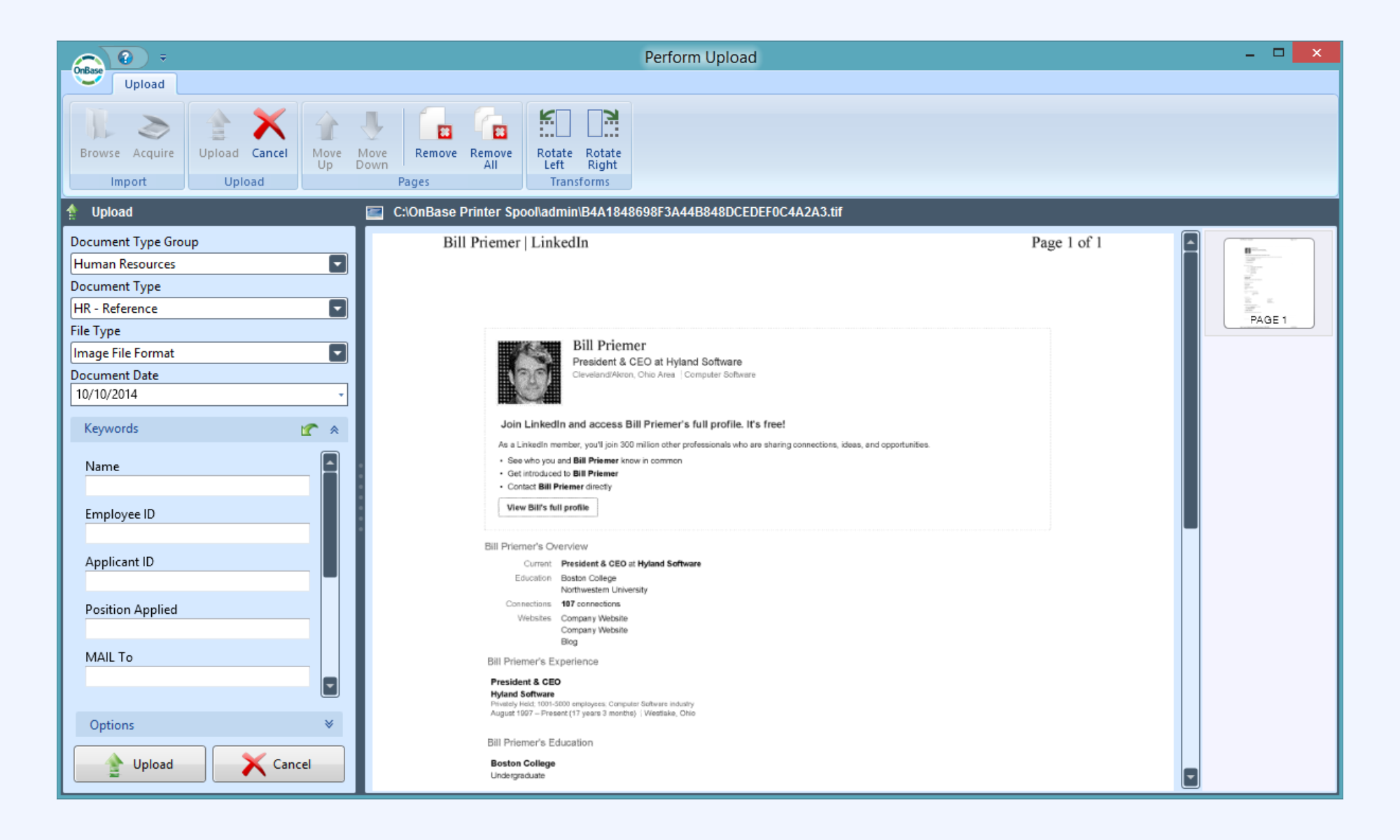This screenshot has height=840, width=1400.
Task: Click the green keywords refresh arrow icon
Action: 309,430
